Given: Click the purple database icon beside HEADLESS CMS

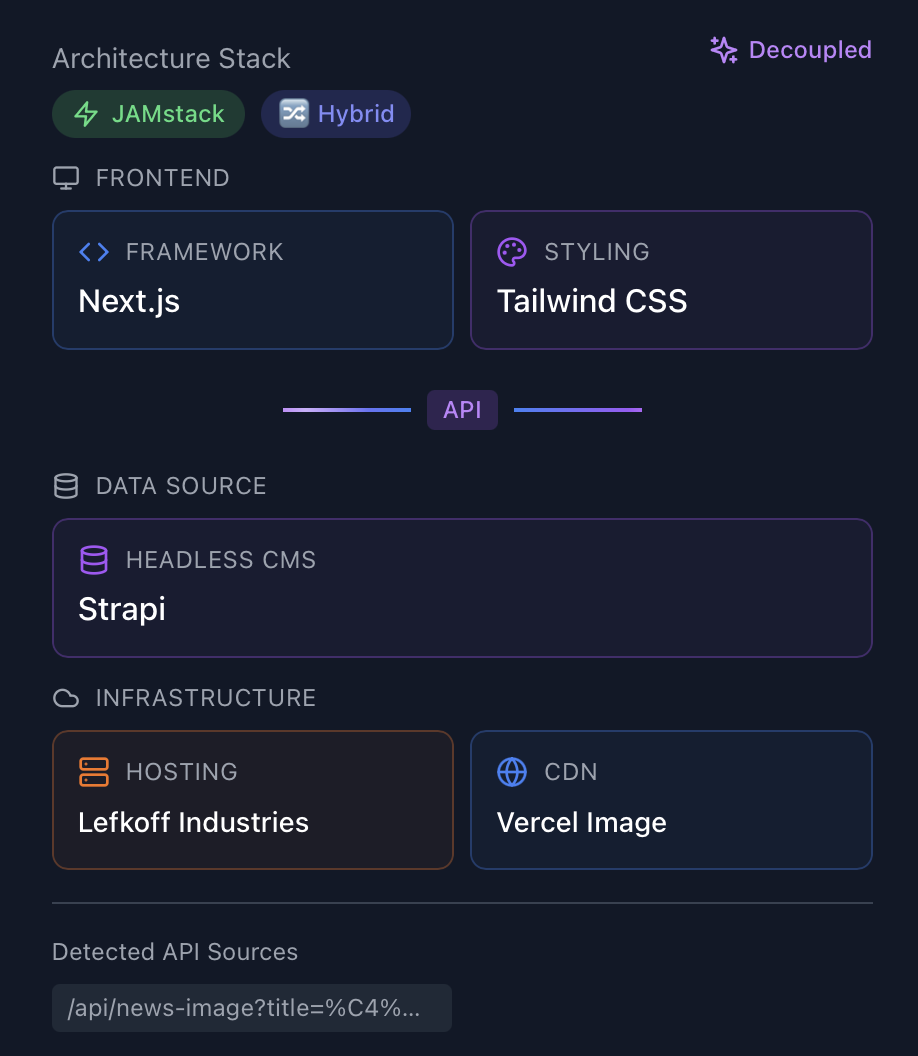Looking at the screenshot, I should 94,560.
